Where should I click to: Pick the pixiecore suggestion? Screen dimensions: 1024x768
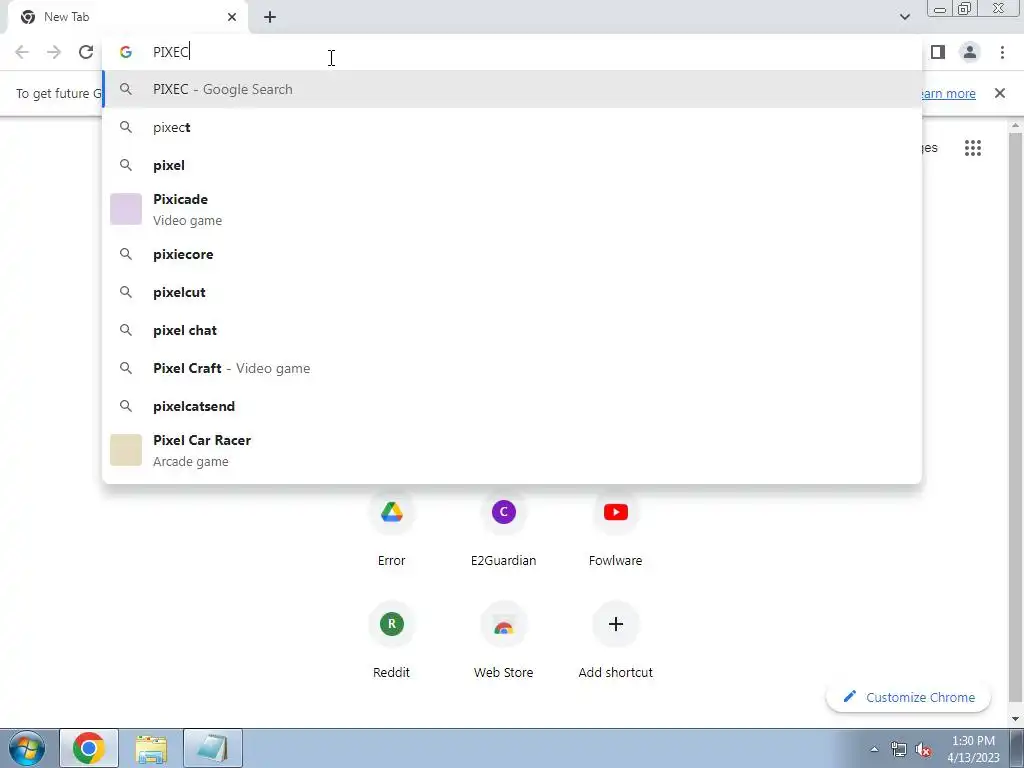click(512, 254)
